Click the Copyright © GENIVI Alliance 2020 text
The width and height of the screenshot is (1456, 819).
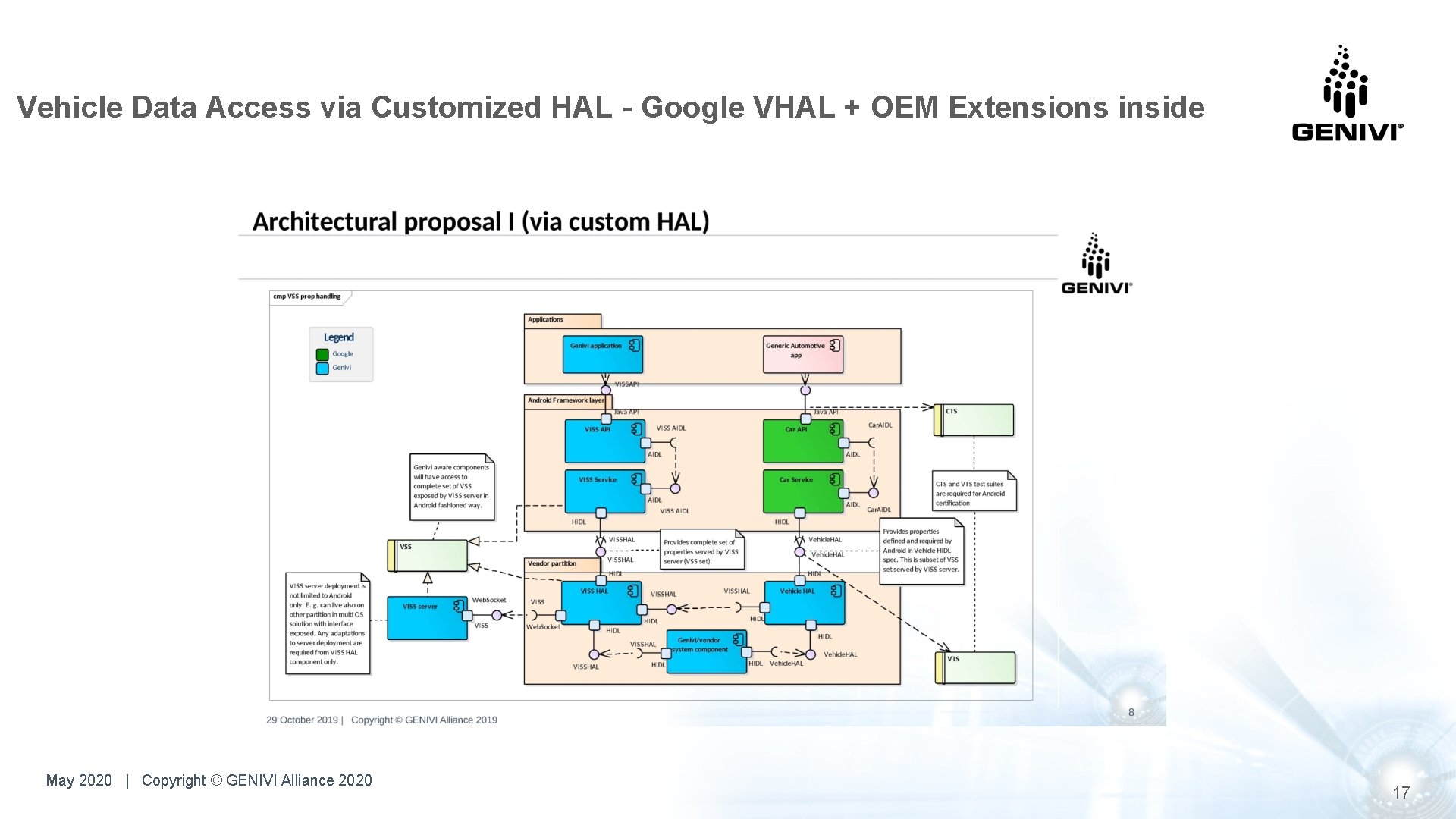pyautogui.click(x=258, y=780)
